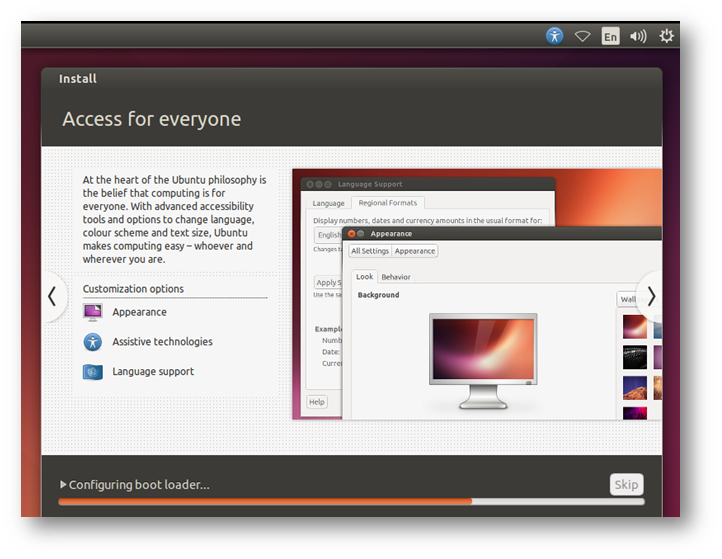Open the accessibility menu in top panel
The height and width of the screenshot is (559, 722).
[x=554, y=35]
